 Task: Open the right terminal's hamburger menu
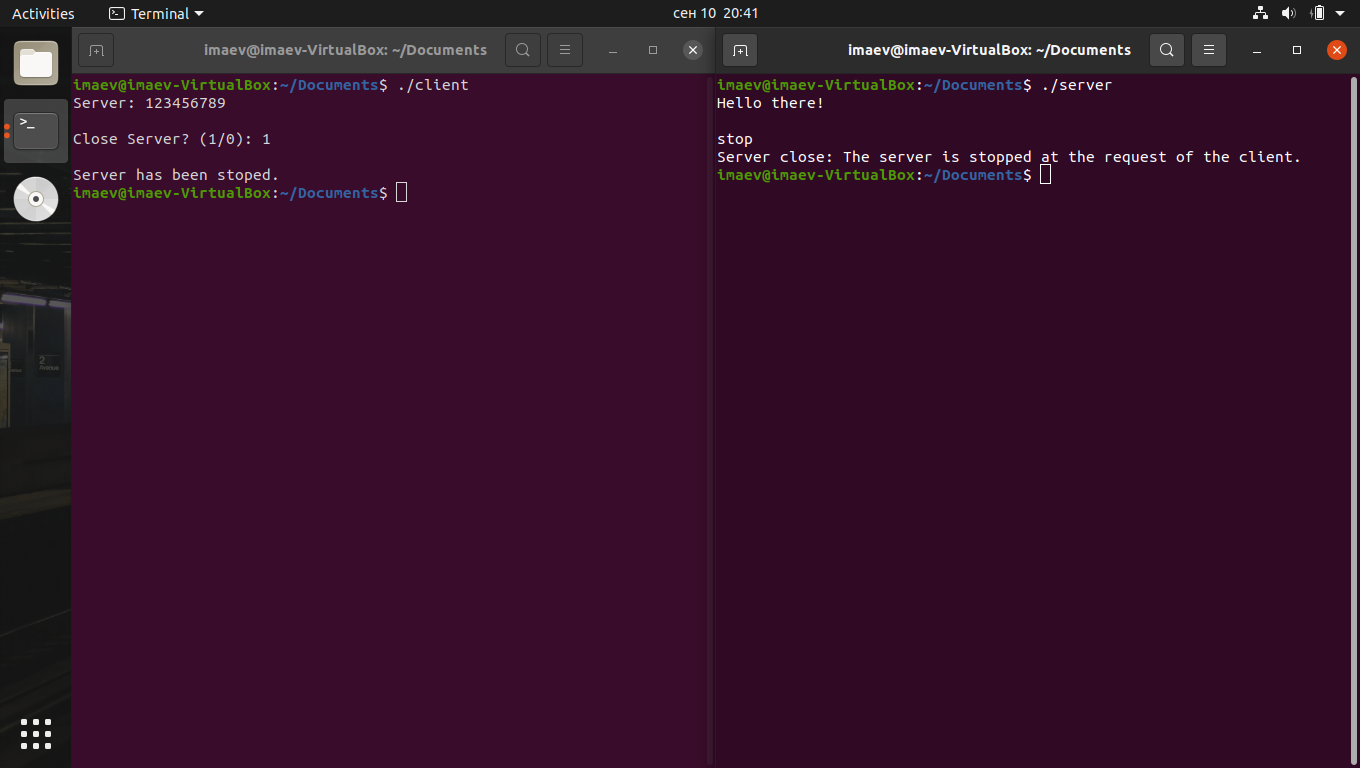1208,49
